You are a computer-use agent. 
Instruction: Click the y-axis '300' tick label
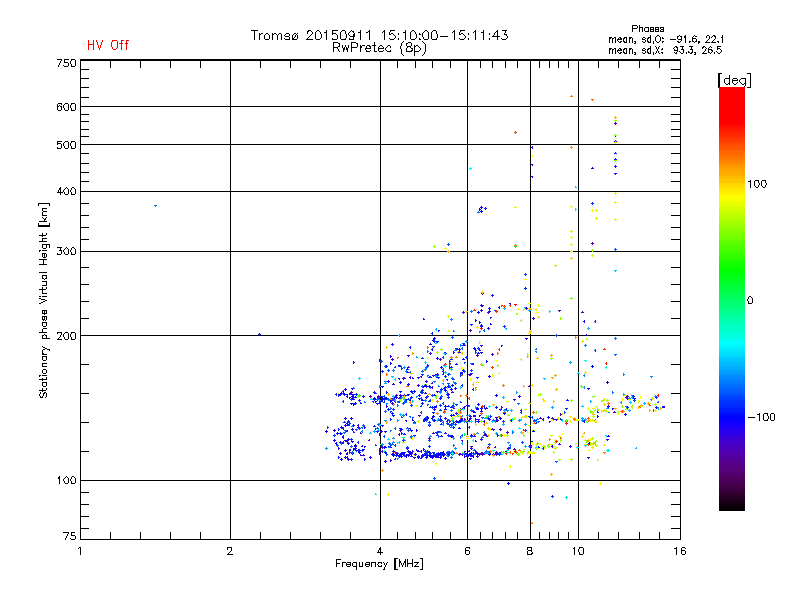coord(66,251)
